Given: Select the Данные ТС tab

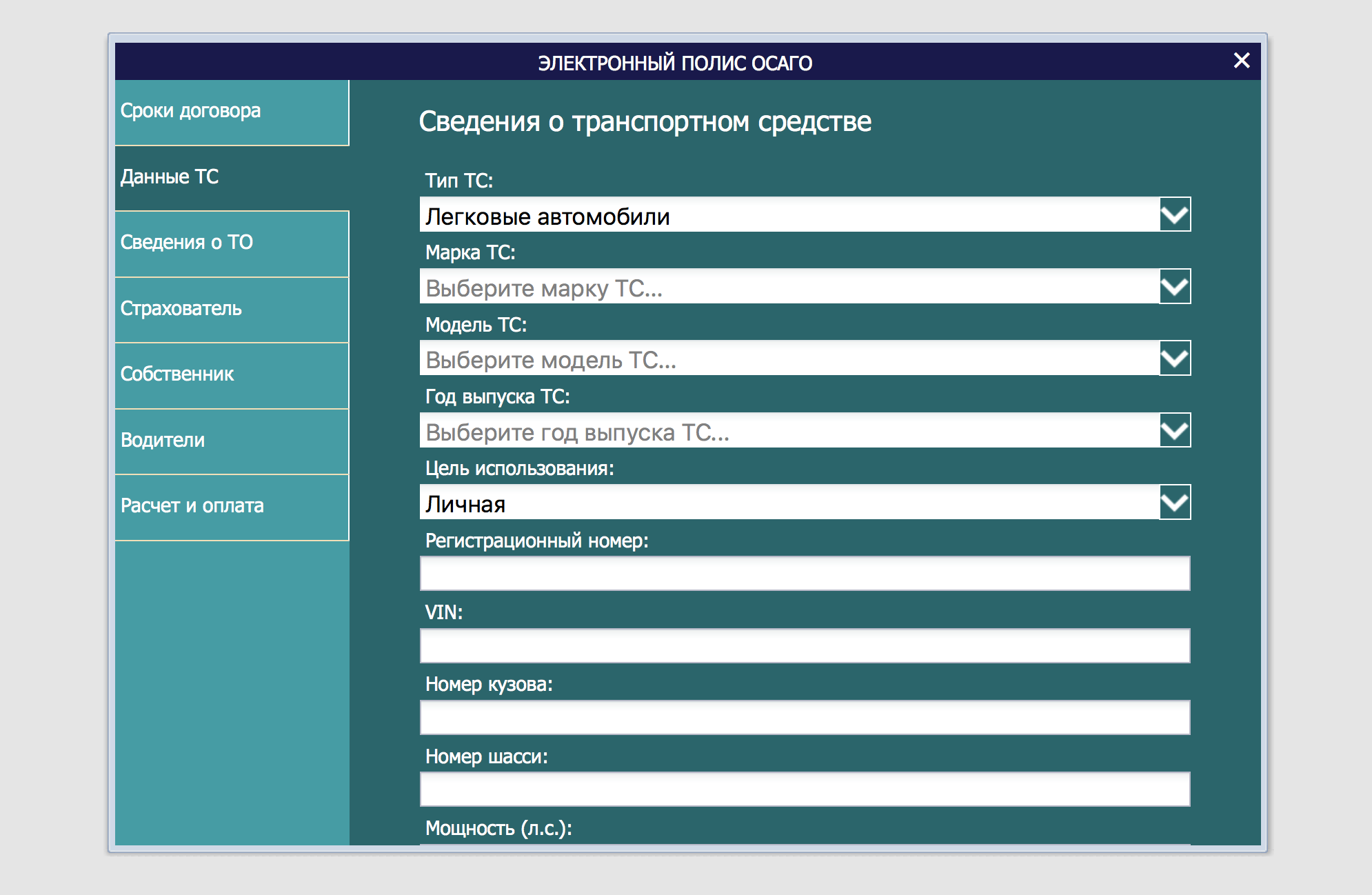Looking at the screenshot, I should pos(232,178).
